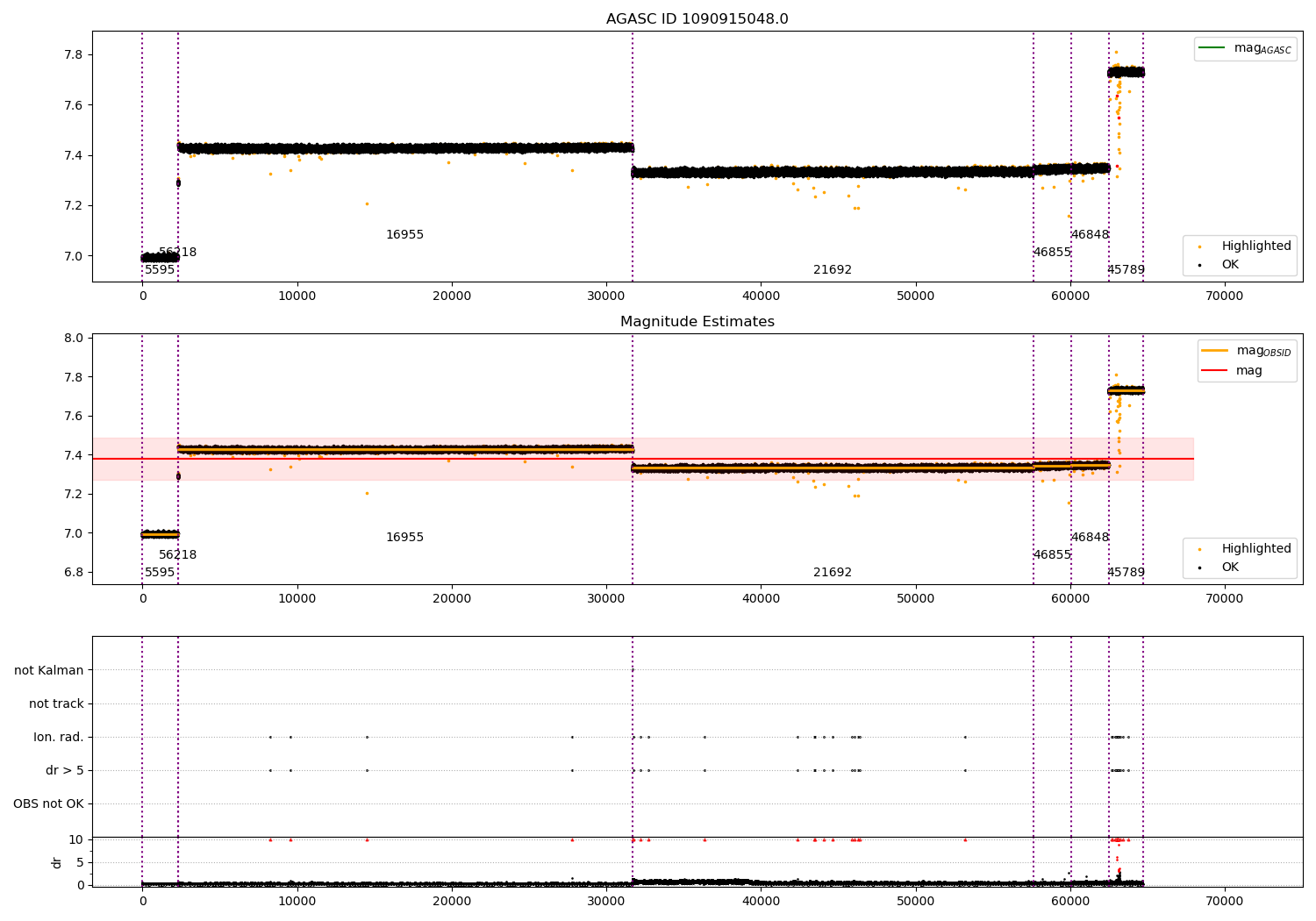Click the lone 'not Kalman' data point
This screenshot has height=921, width=1316.
pos(633,670)
